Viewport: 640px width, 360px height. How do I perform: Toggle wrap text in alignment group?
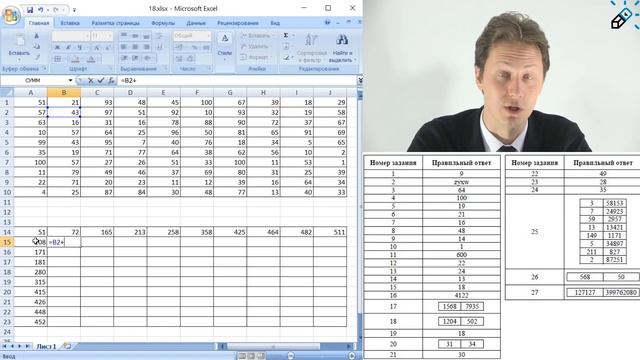point(160,36)
